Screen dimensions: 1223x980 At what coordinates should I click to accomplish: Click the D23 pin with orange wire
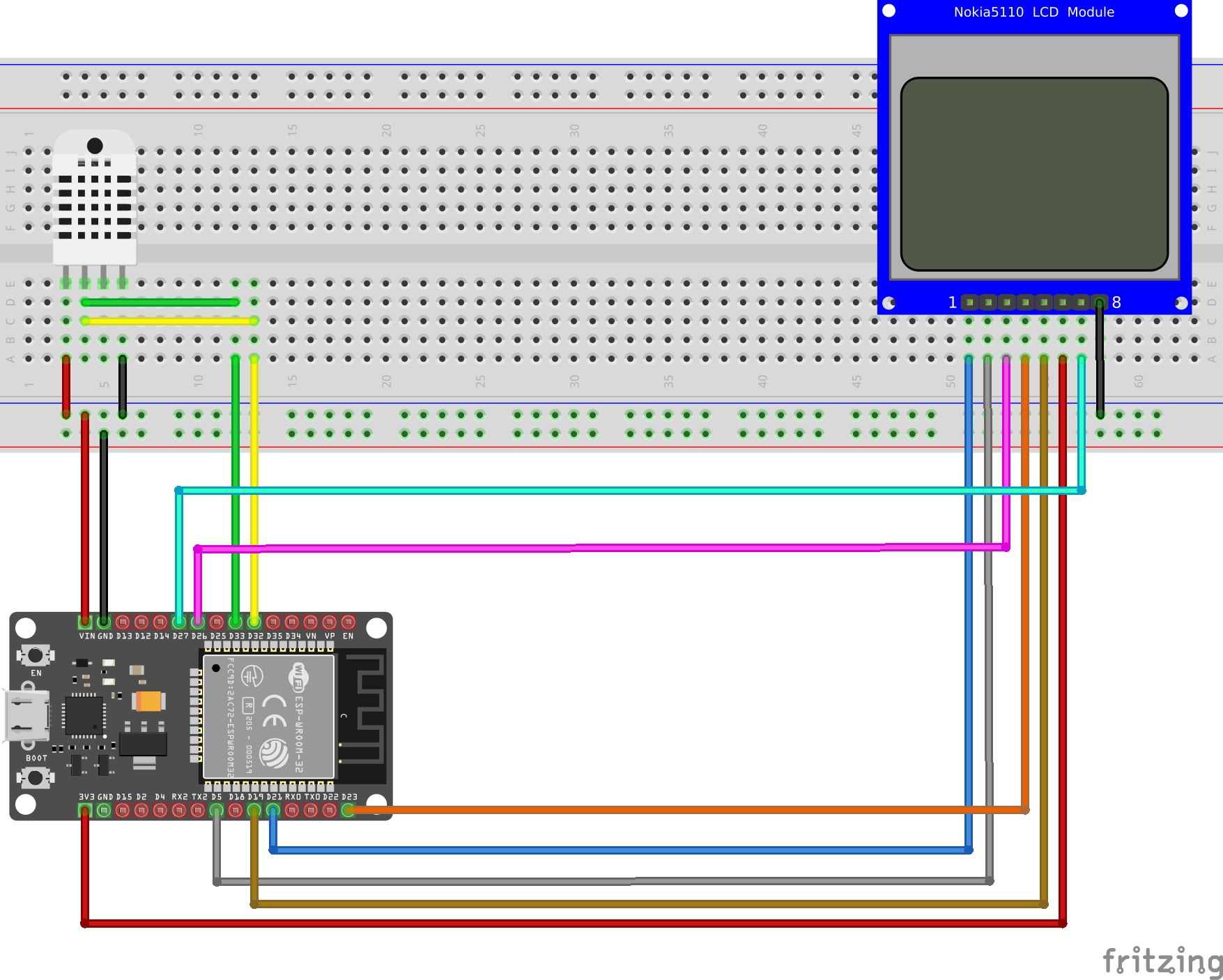point(348,810)
